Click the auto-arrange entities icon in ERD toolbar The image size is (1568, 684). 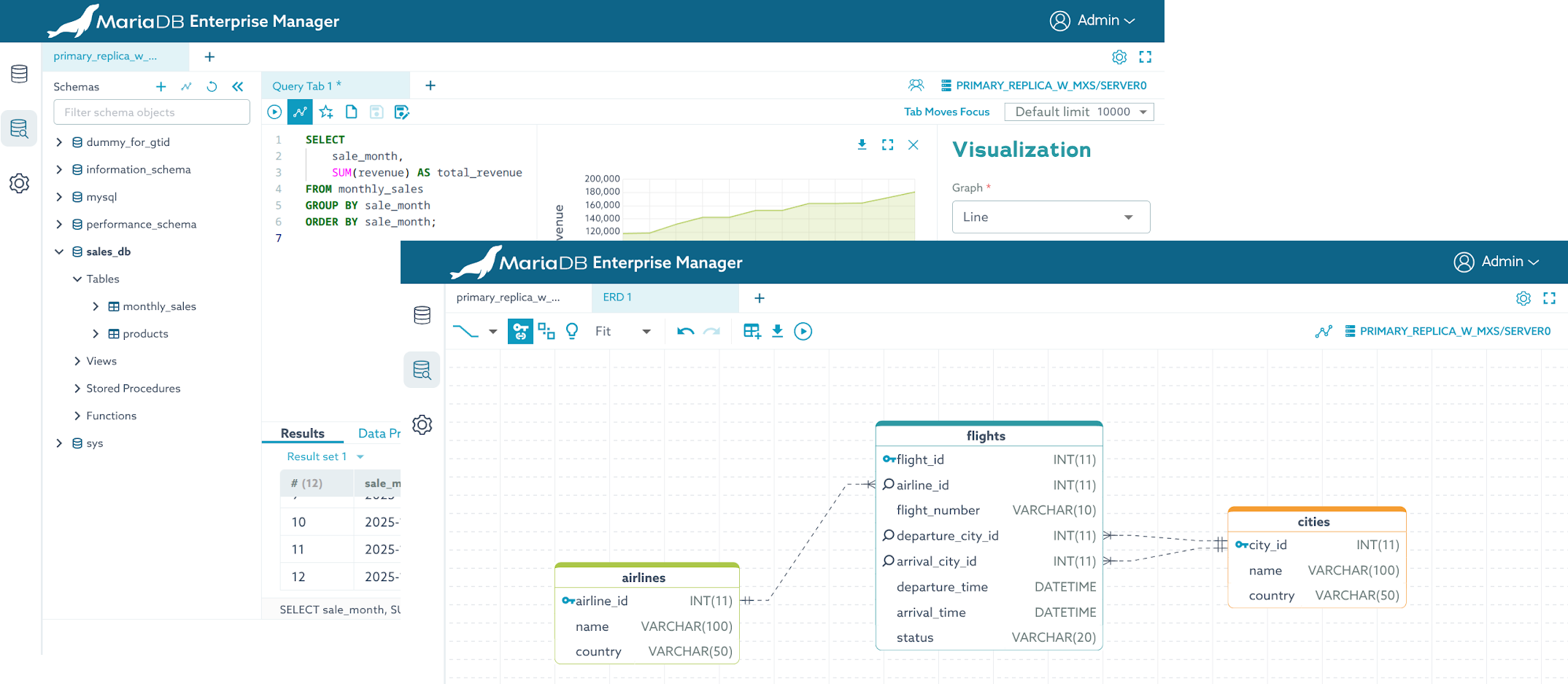(x=546, y=332)
